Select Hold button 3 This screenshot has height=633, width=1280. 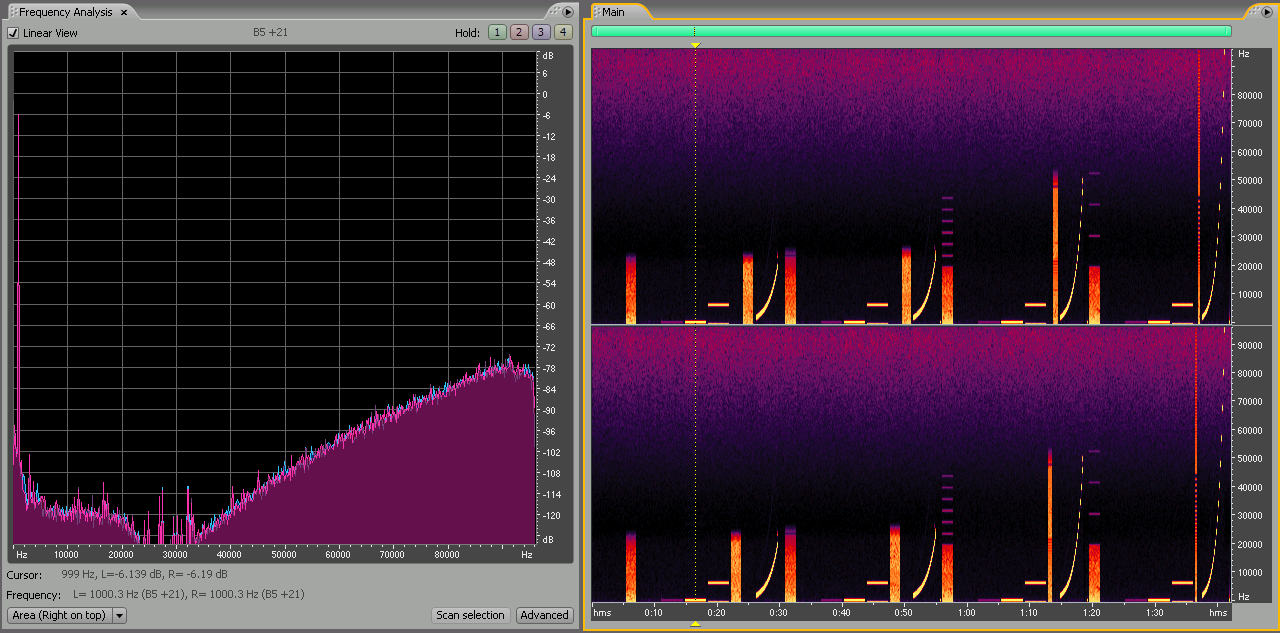(541, 32)
